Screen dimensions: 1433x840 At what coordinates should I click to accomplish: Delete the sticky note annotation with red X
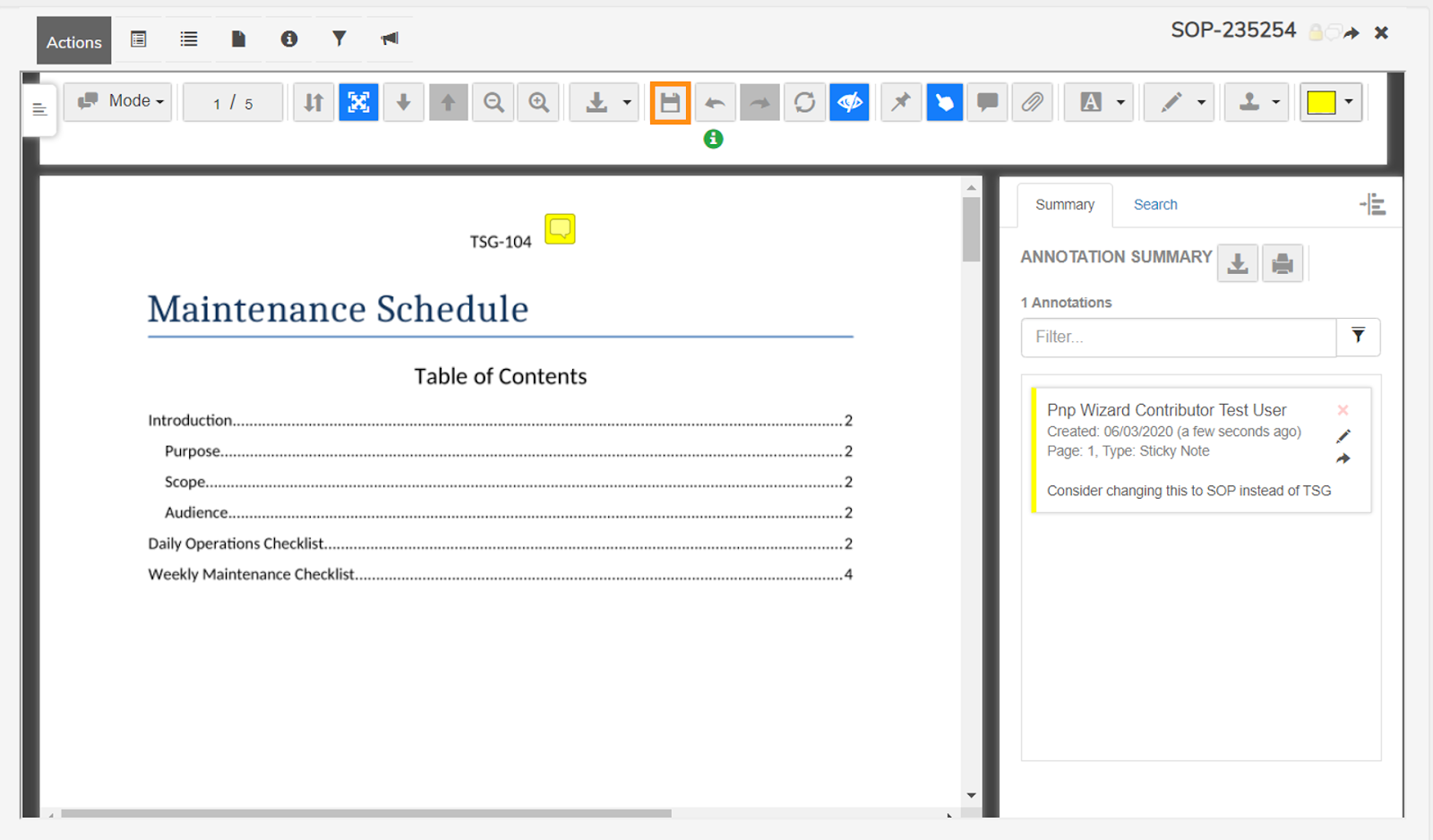[1343, 410]
